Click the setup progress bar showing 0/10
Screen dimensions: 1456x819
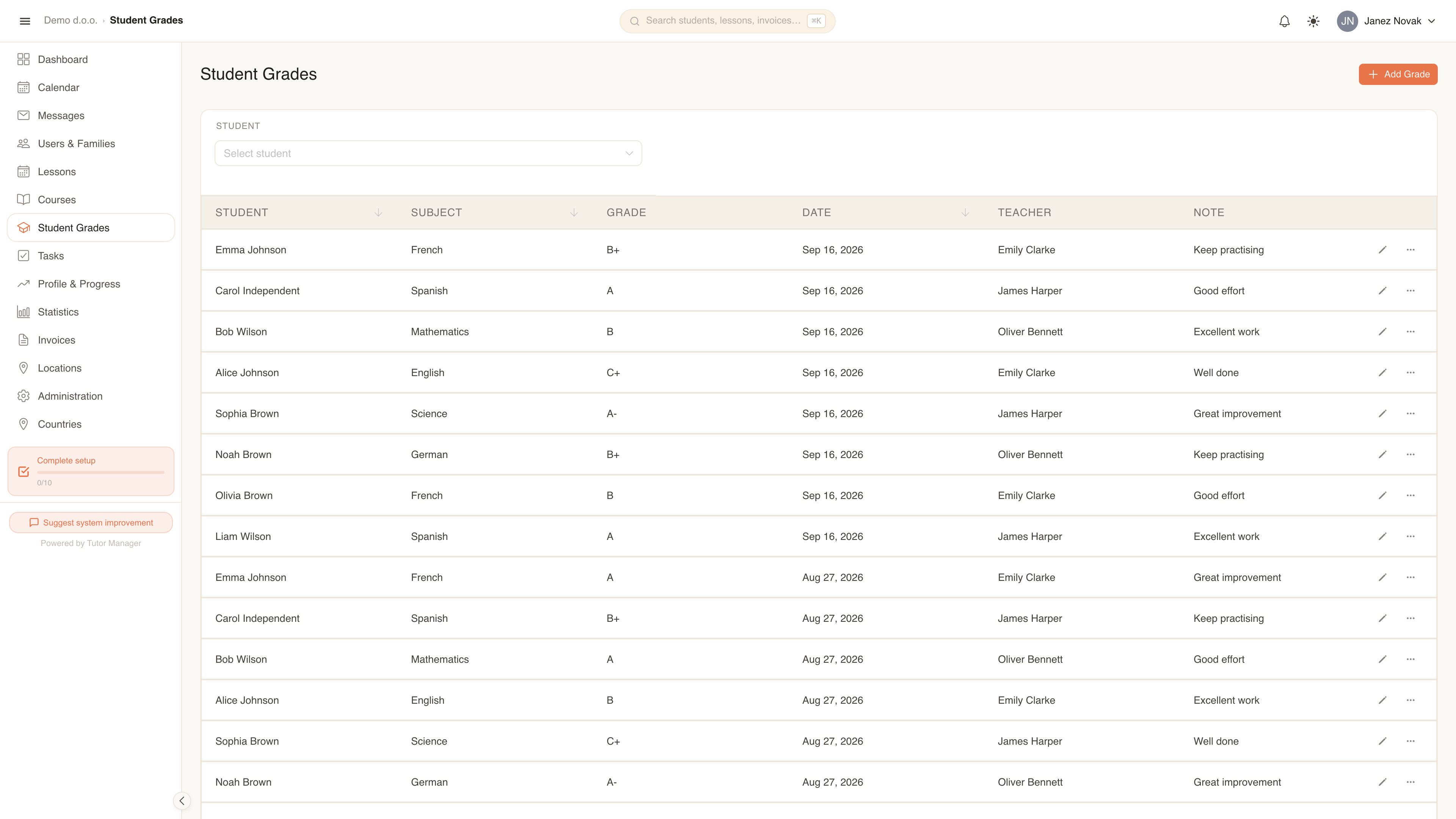pyautogui.click(x=100, y=472)
